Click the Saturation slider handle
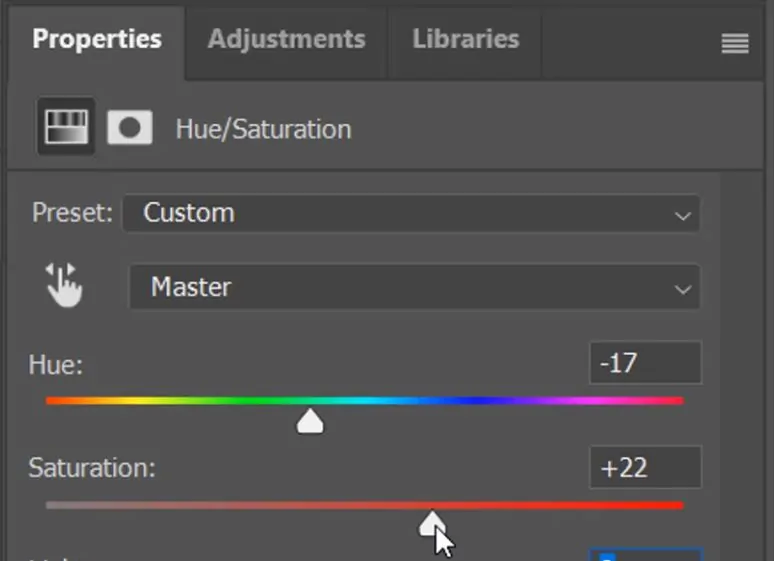Image resolution: width=774 pixels, height=561 pixels. point(432,524)
